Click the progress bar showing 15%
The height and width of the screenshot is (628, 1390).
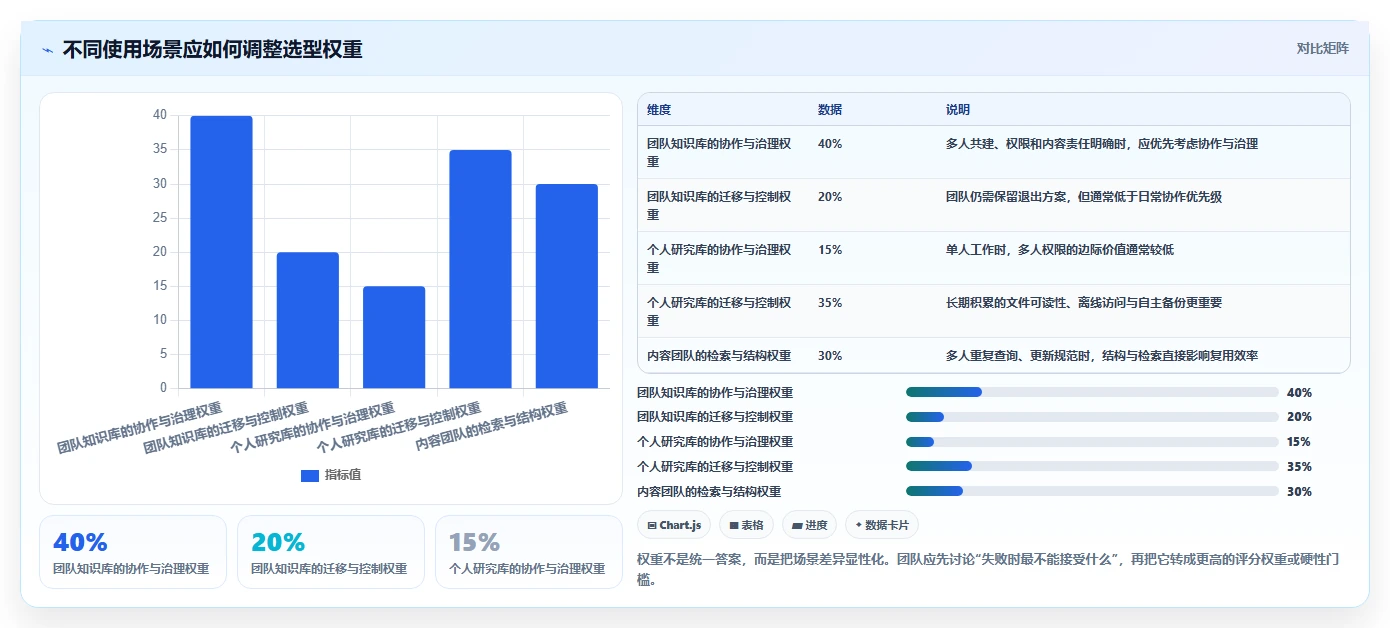click(1092, 442)
